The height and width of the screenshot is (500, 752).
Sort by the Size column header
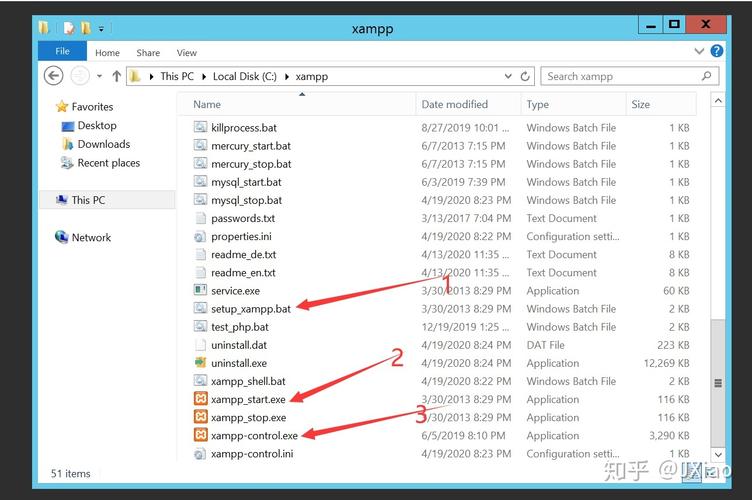661,104
